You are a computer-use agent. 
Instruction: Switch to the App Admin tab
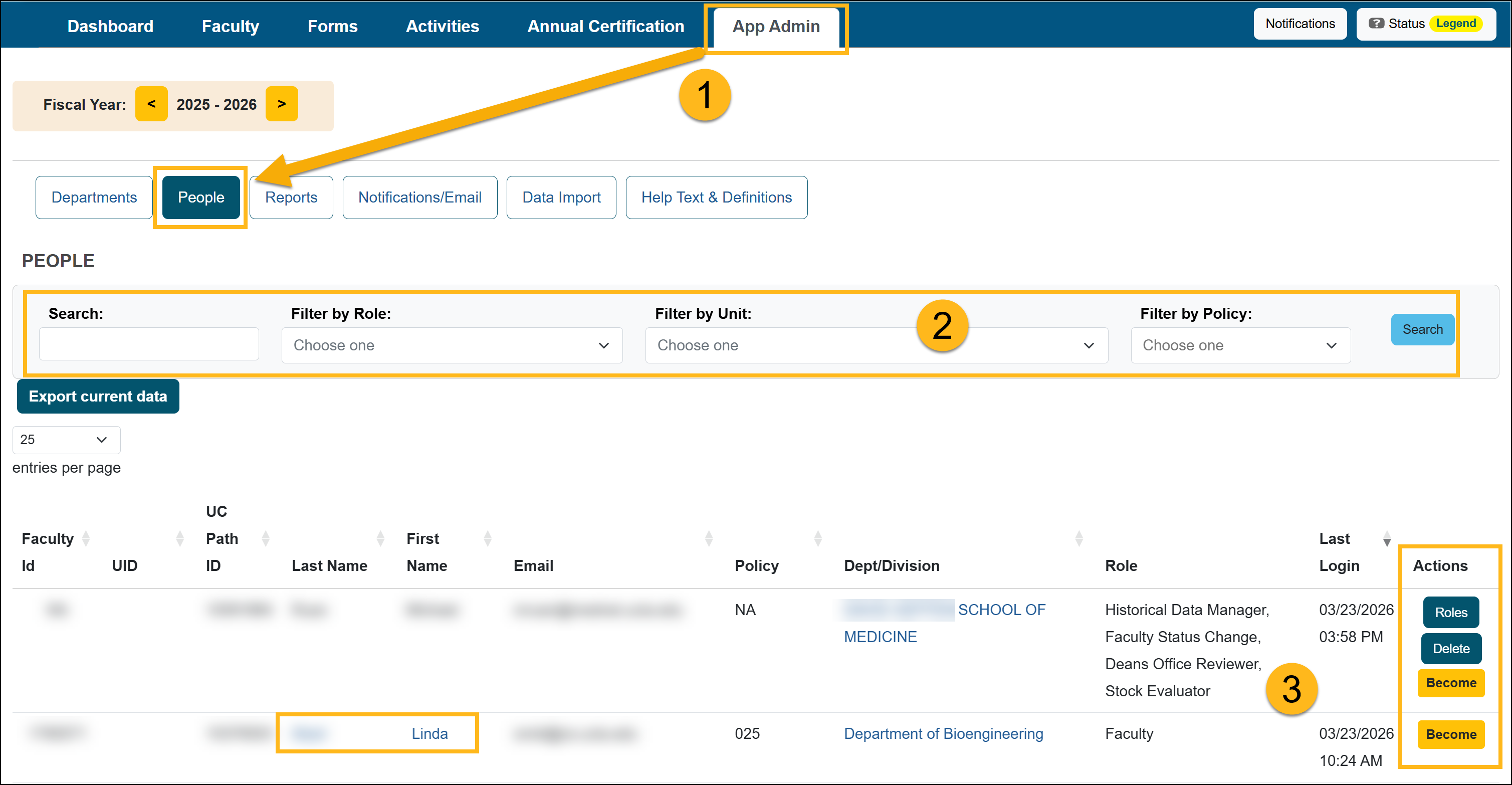pos(775,27)
